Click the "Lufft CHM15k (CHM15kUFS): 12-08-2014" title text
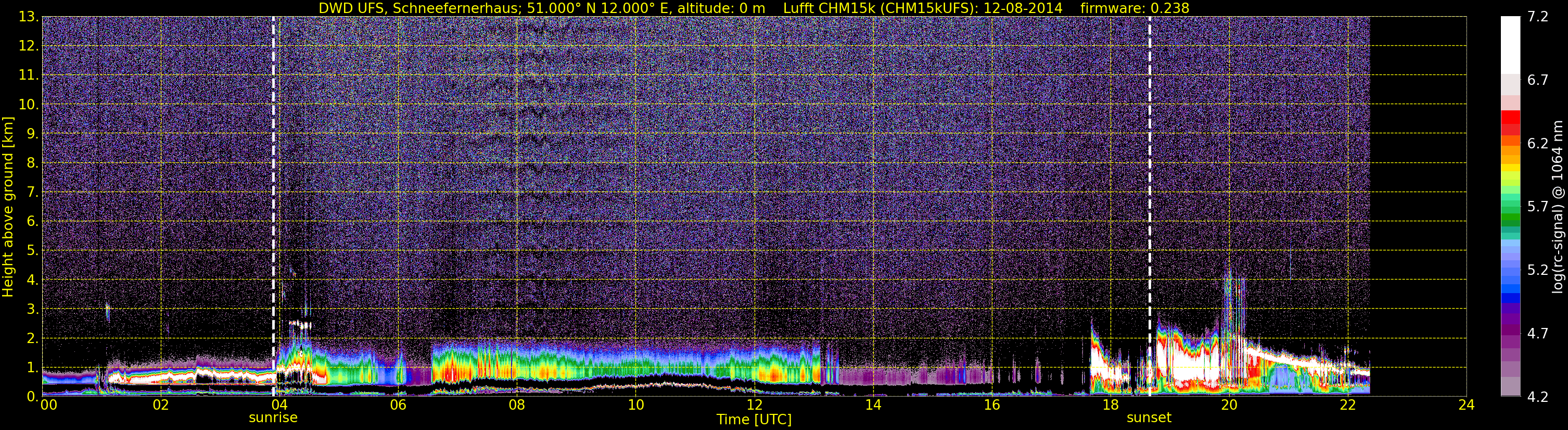The width and height of the screenshot is (1568, 430). point(923,8)
